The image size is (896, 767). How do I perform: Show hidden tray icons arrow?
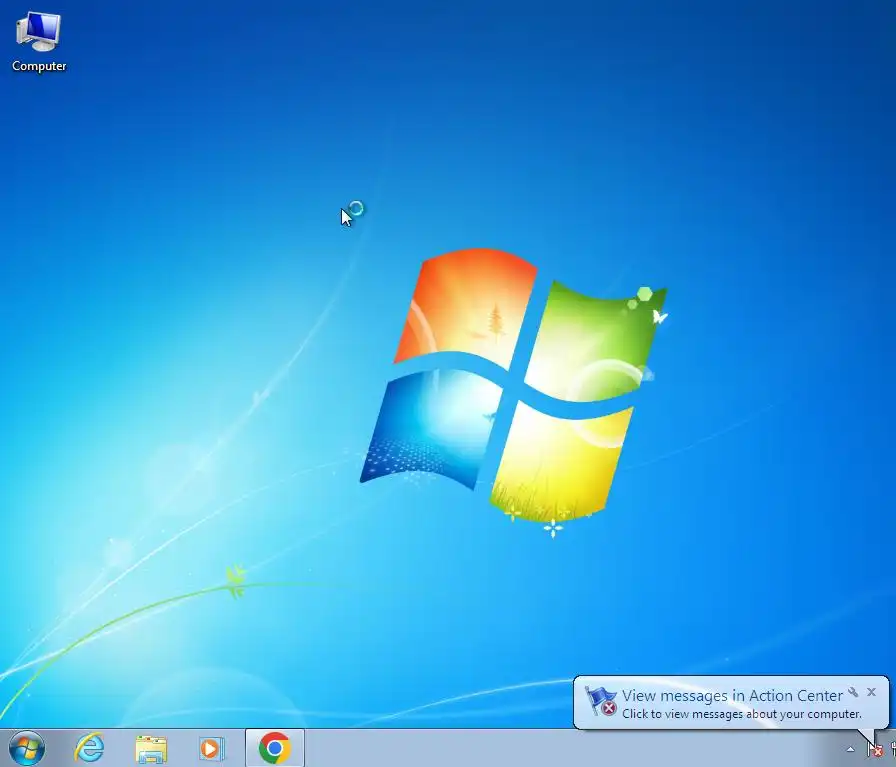coord(850,749)
